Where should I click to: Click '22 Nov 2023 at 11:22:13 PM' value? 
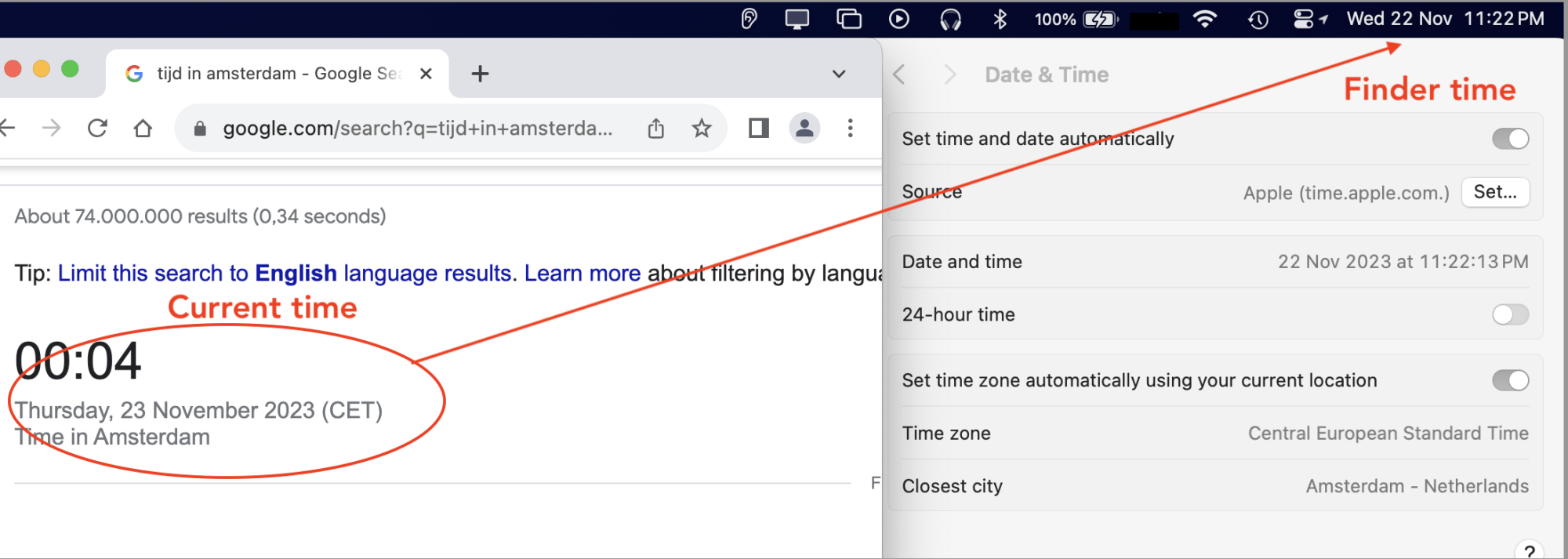[1403, 262]
